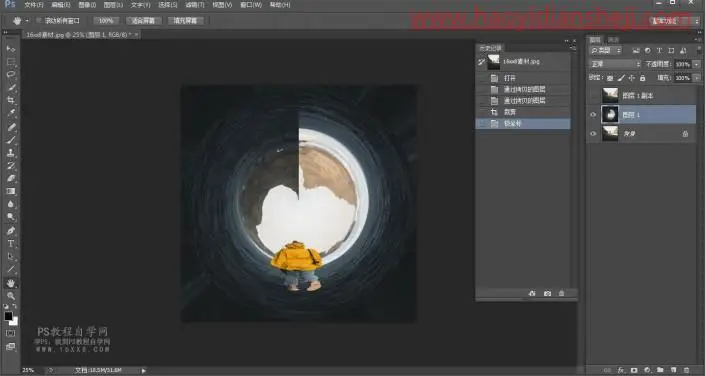Select the Hand tool in toolbox

click(x=11, y=283)
